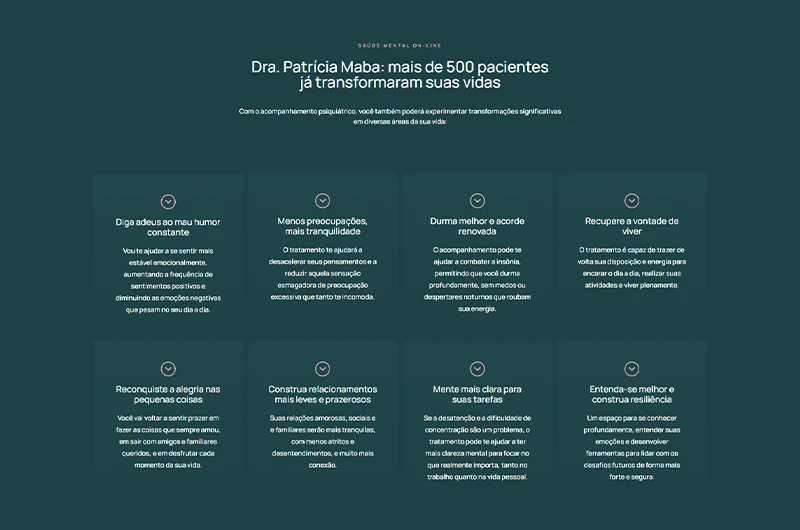Click the "Mente mais clara para suas tarefas" heading
This screenshot has width=800, height=530.
[x=477, y=394]
